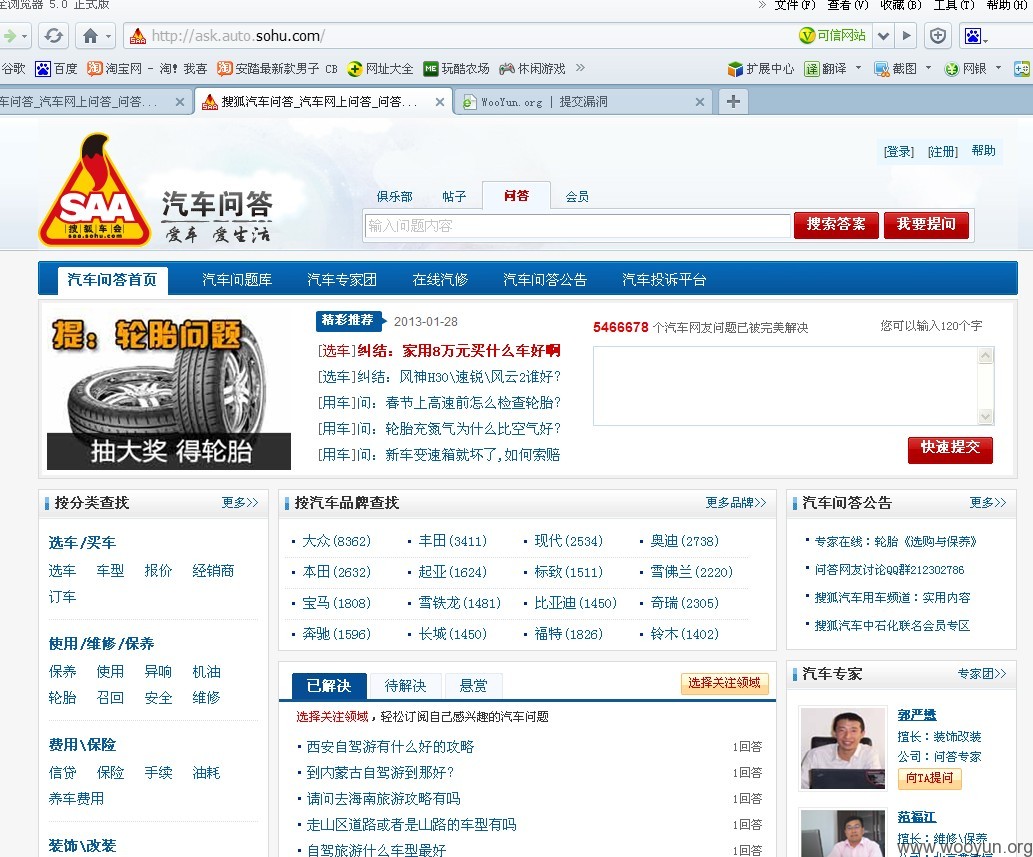
Task: Expand 更多>> in 按分类查找
Action: tap(240, 503)
